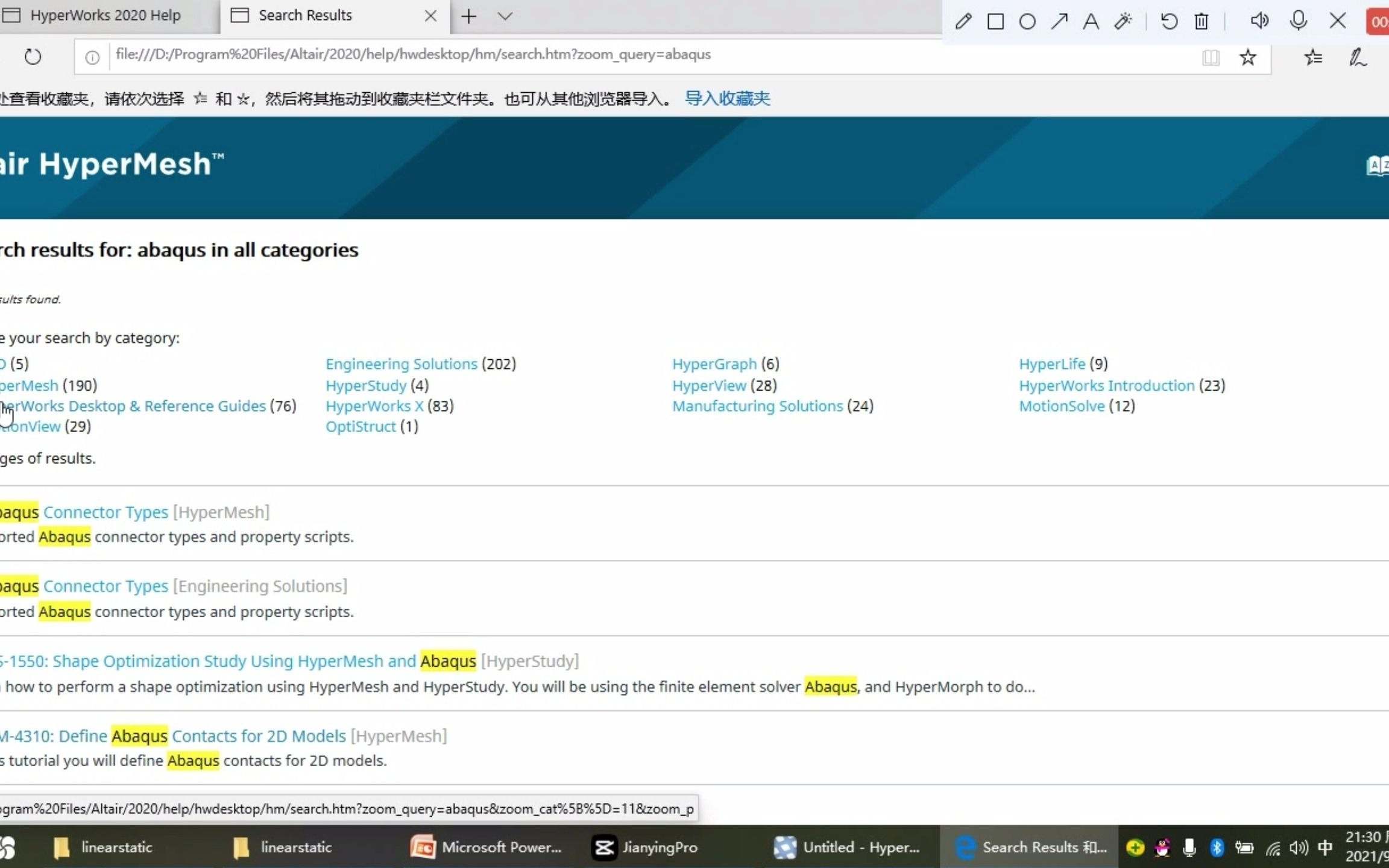Filter results by Engineering Solutions

[x=402, y=364]
